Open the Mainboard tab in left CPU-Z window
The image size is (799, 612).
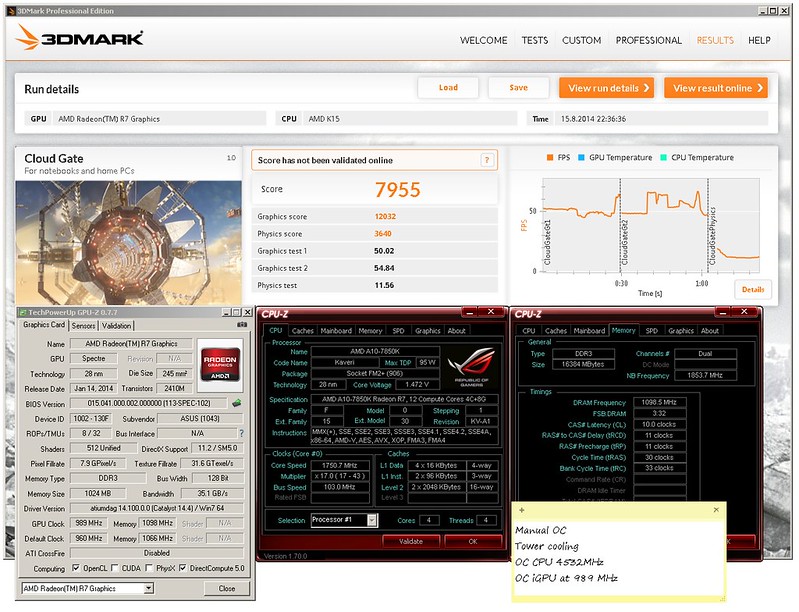(x=336, y=331)
